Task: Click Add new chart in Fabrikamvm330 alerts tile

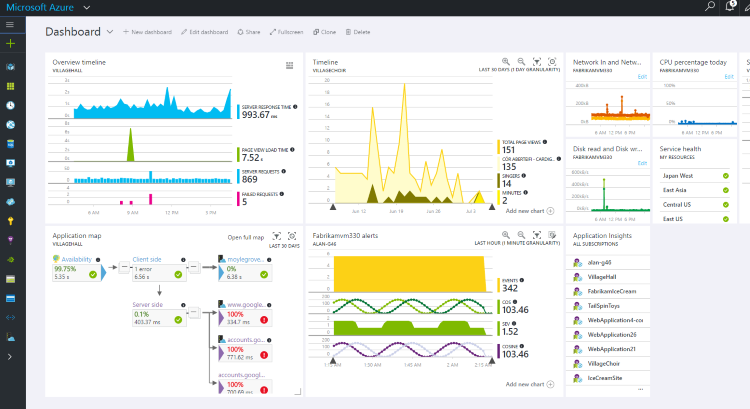Action: point(530,384)
